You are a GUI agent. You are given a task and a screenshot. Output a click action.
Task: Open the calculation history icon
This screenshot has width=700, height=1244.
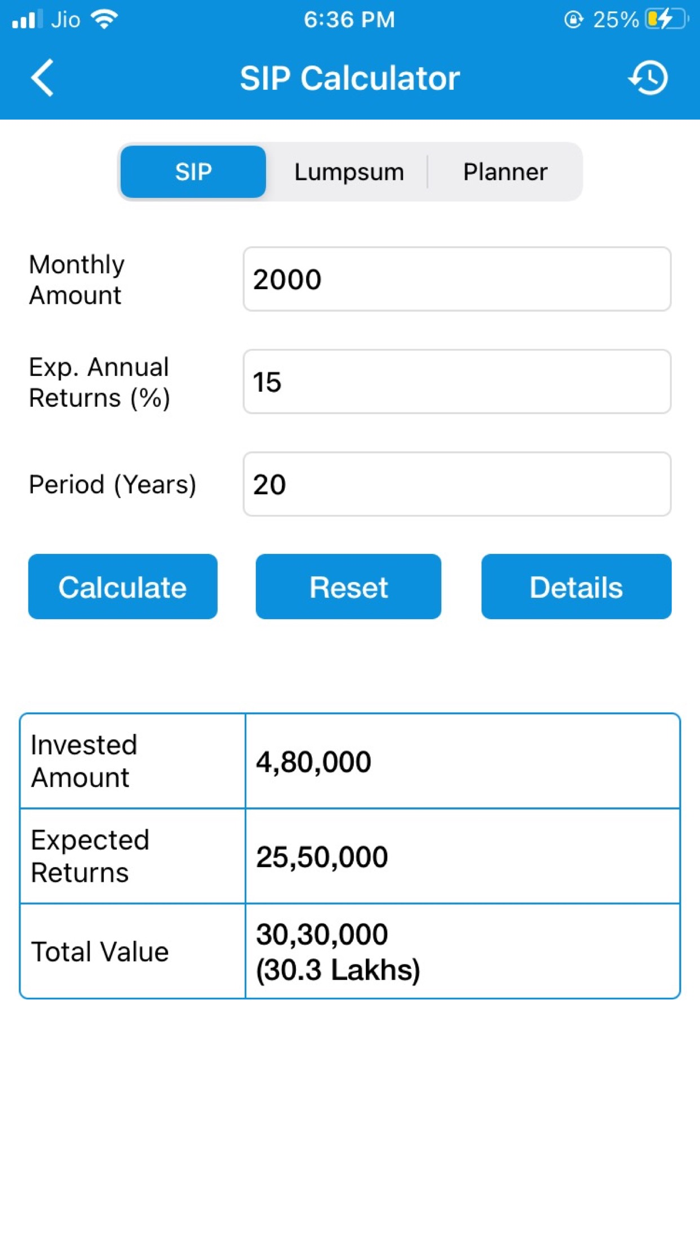[648, 77]
